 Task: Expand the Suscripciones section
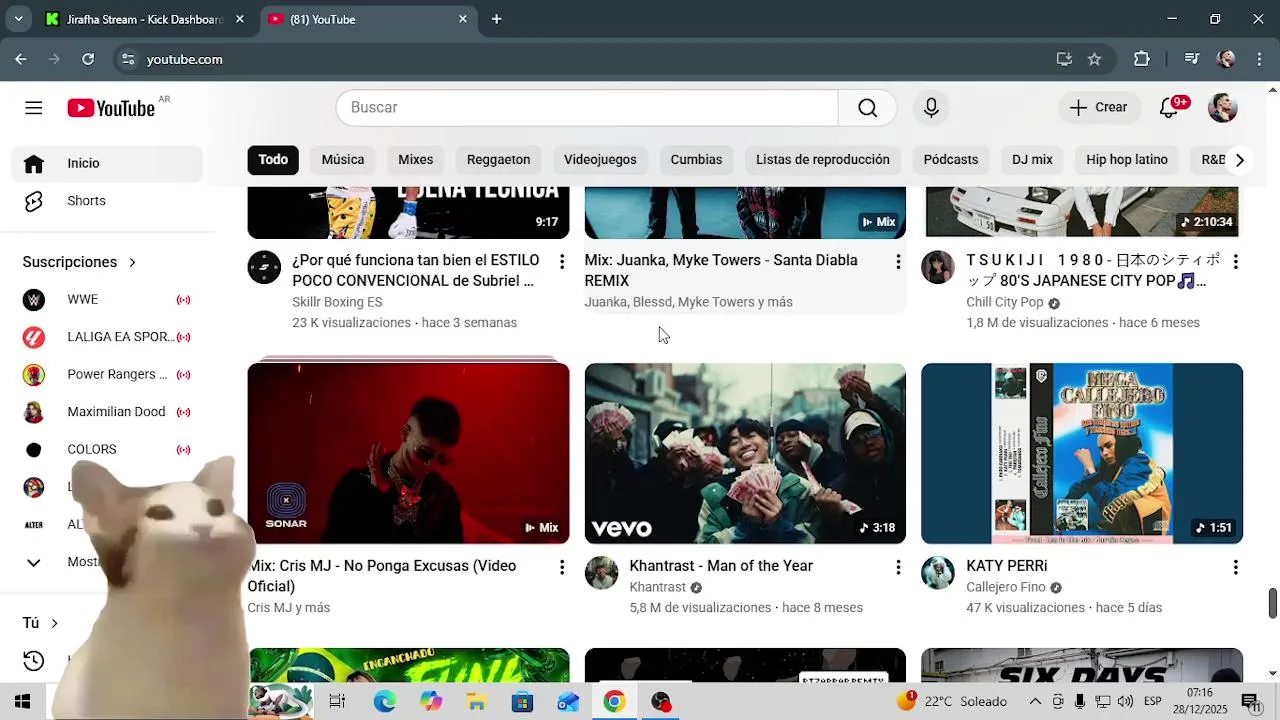pyautogui.click(x=80, y=262)
